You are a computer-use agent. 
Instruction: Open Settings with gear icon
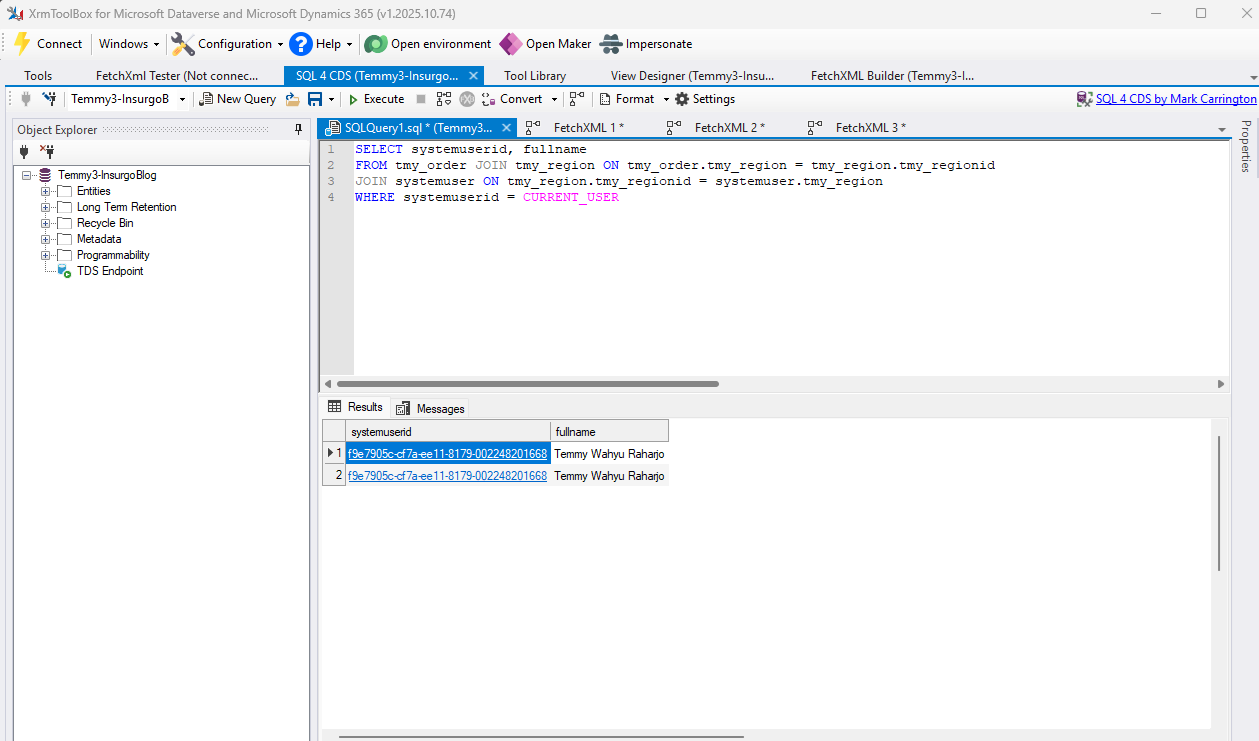pos(705,99)
